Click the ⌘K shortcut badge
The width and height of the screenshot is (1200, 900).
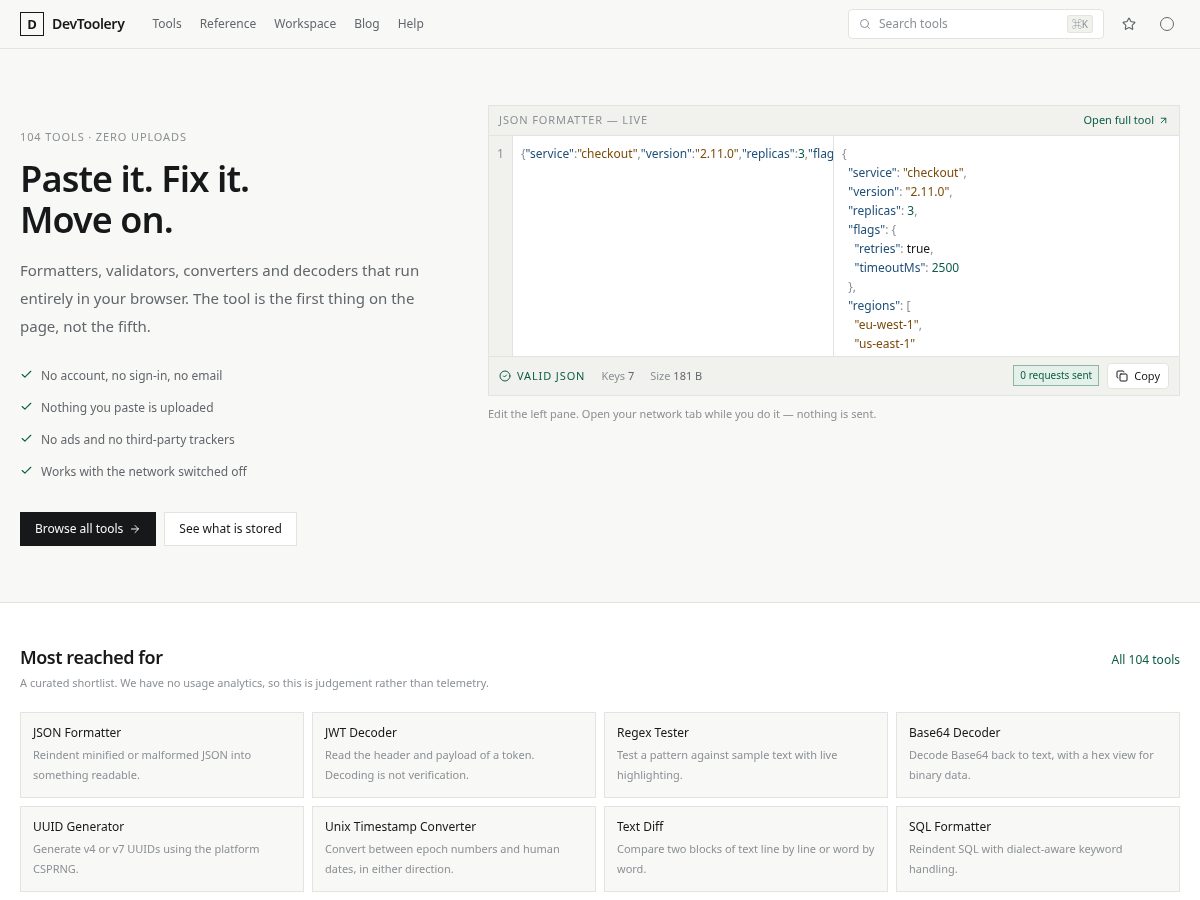1080,24
